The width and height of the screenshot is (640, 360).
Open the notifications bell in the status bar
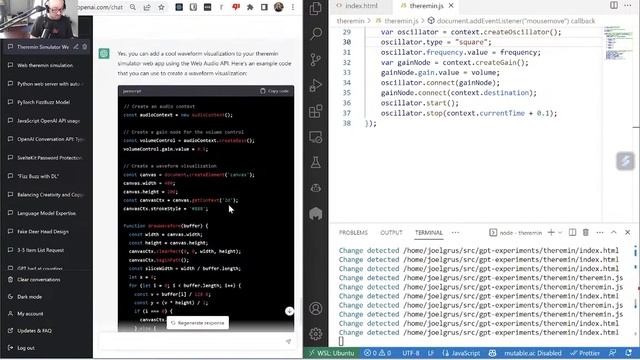coord(629,353)
